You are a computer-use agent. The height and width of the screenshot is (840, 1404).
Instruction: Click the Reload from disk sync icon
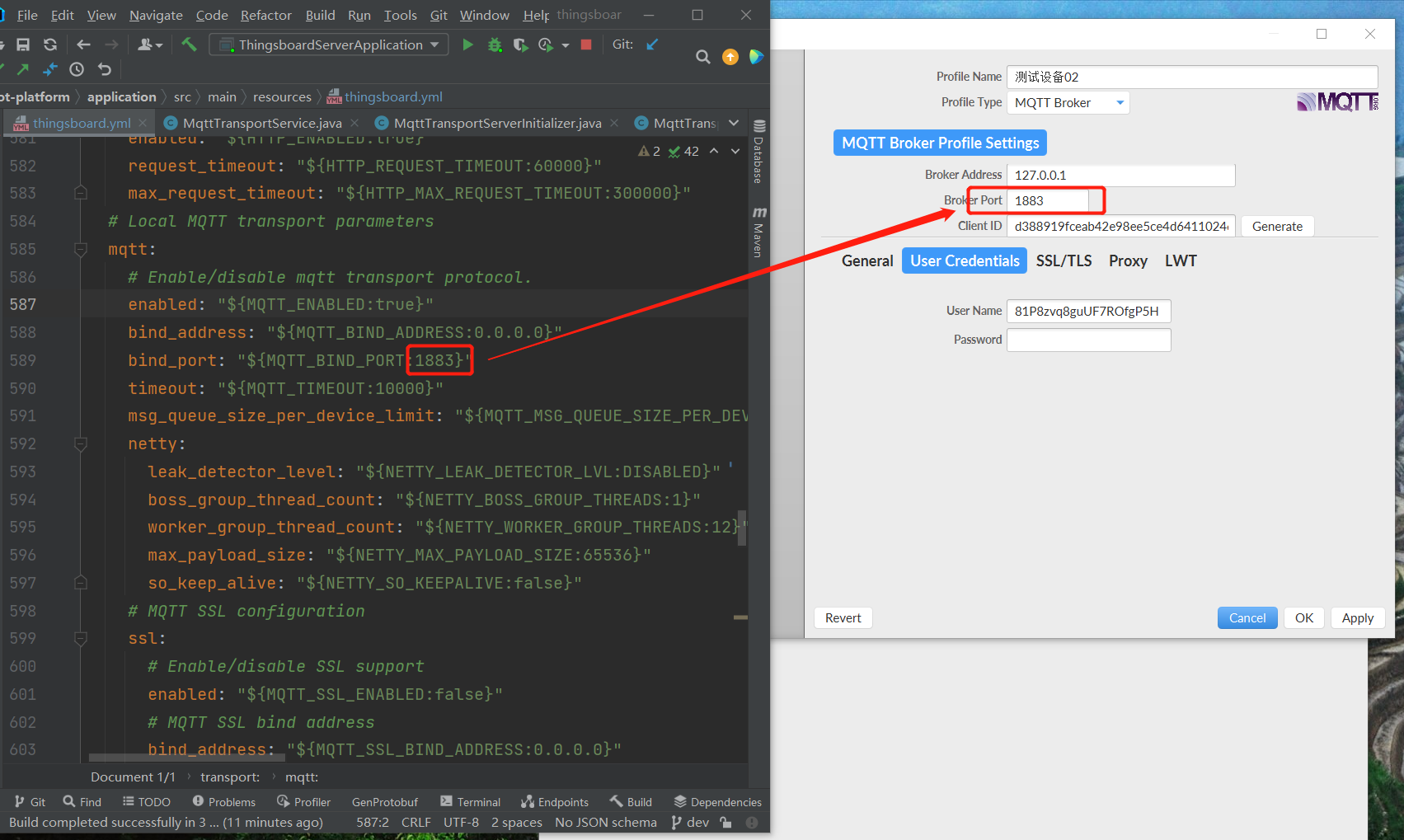[50, 45]
